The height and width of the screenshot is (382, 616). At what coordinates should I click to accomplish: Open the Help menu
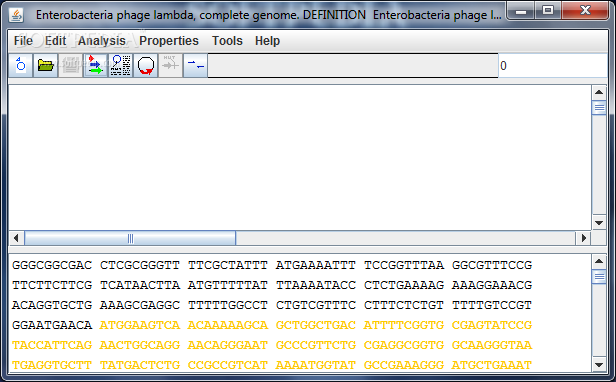coord(267,40)
